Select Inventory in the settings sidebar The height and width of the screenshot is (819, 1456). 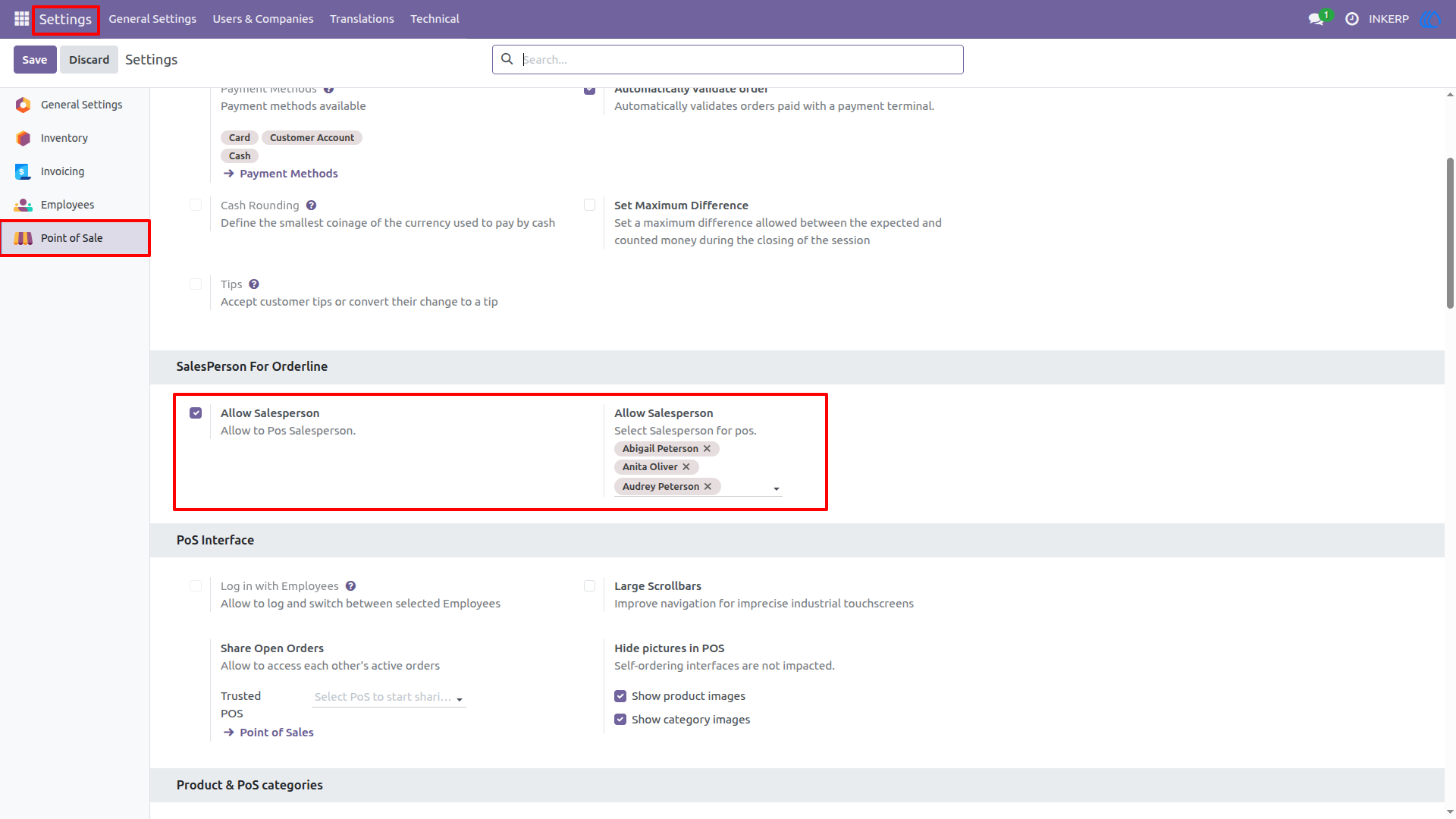[74, 138]
